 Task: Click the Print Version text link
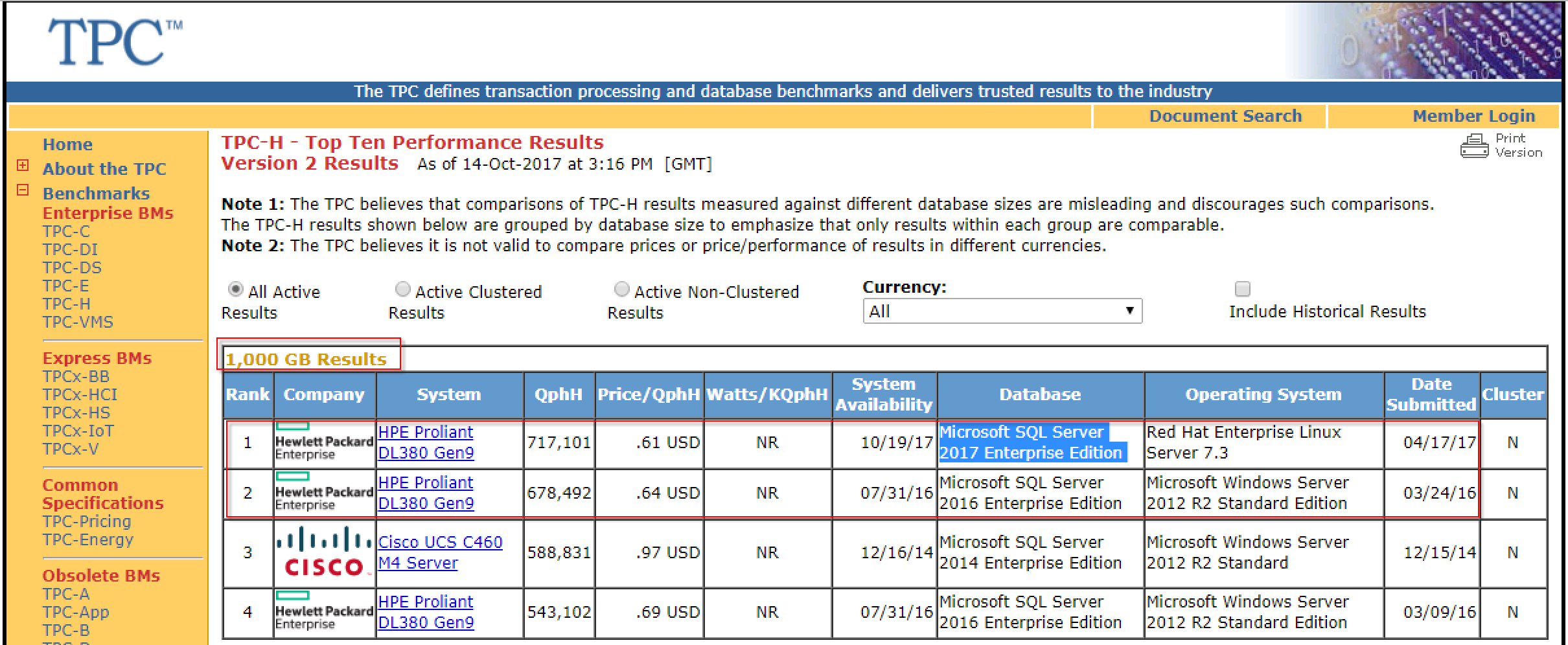[x=1519, y=146]
